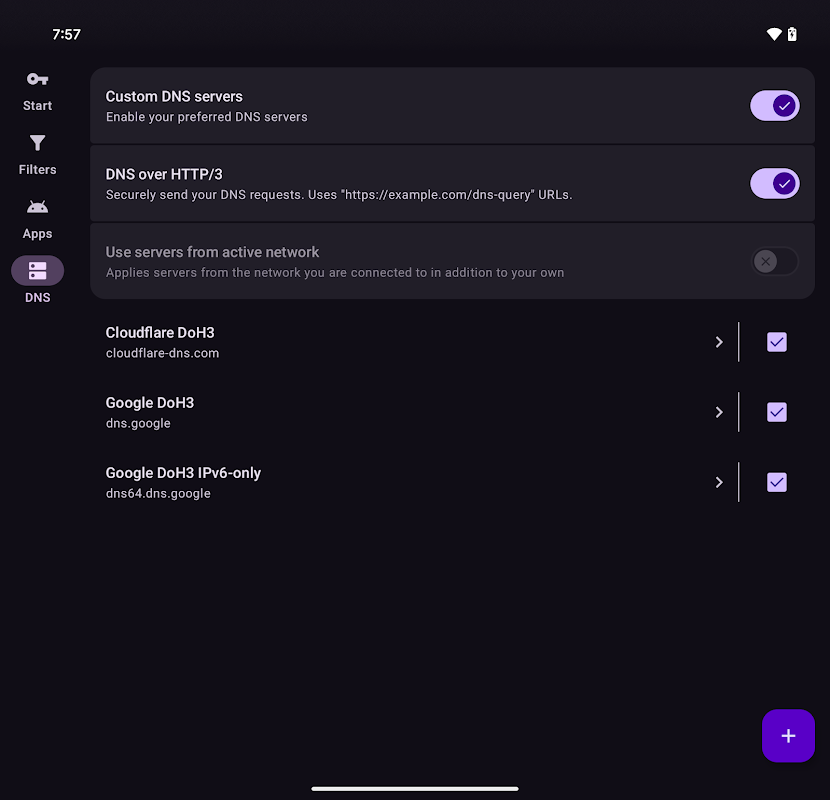Viewport: 830px width, 800px height.
Task: Disable the DNS over HTTP/3 switch
Action: pyautogui.click(x=775, y=183)
